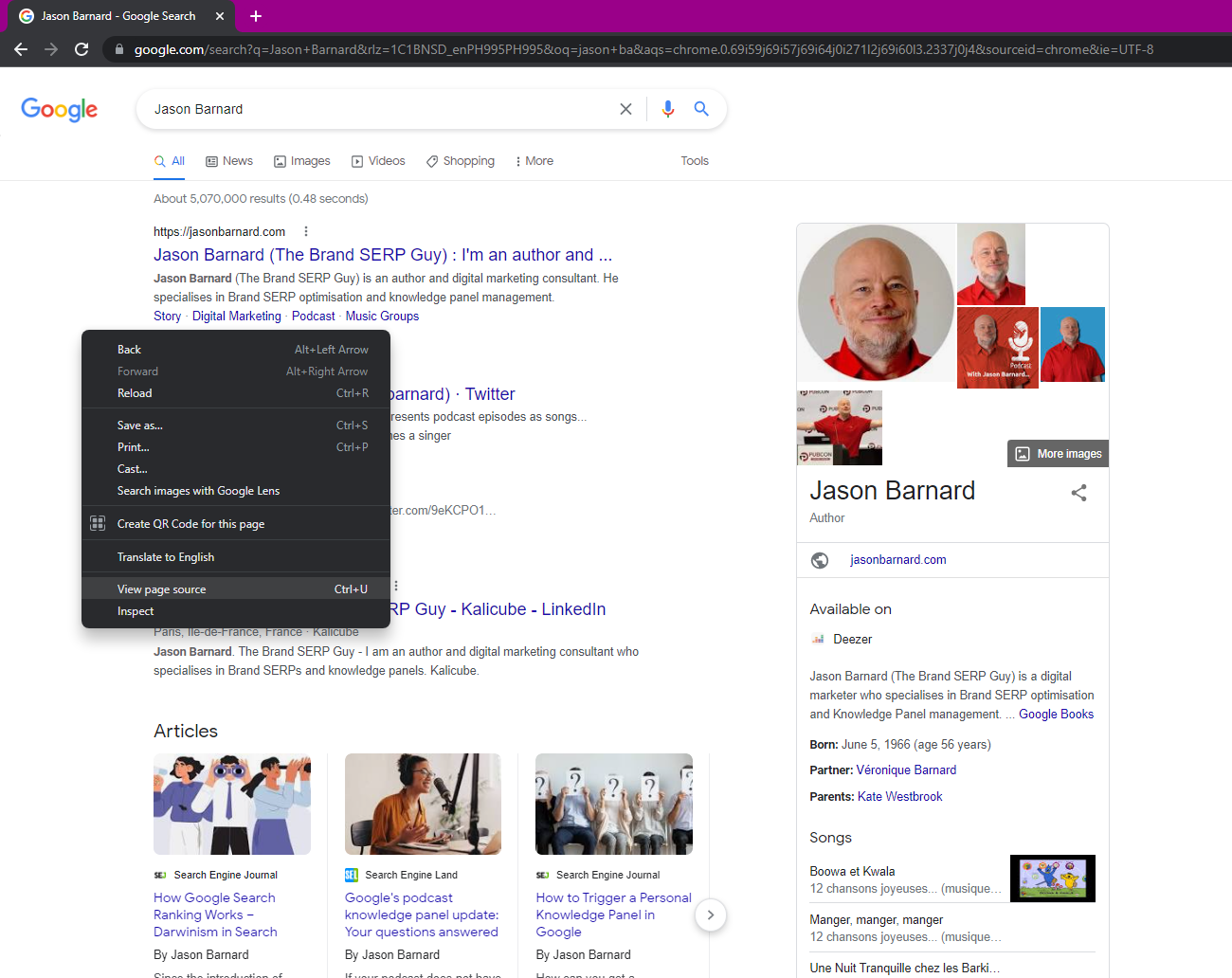Click the Boowa et Kwala album thumbnail
This screenshot has width=1232, height=978.
(1053, 878)
